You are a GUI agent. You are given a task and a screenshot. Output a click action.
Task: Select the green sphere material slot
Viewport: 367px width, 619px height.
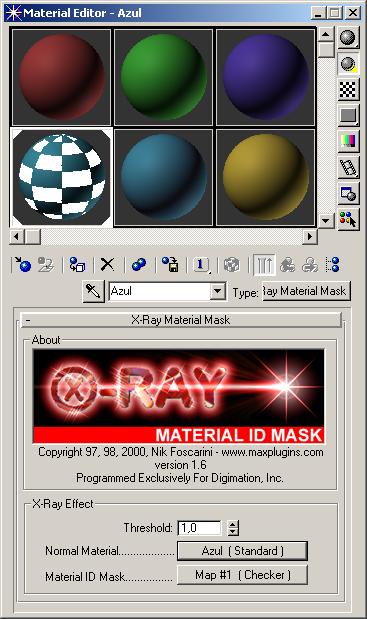click(163, 77)
